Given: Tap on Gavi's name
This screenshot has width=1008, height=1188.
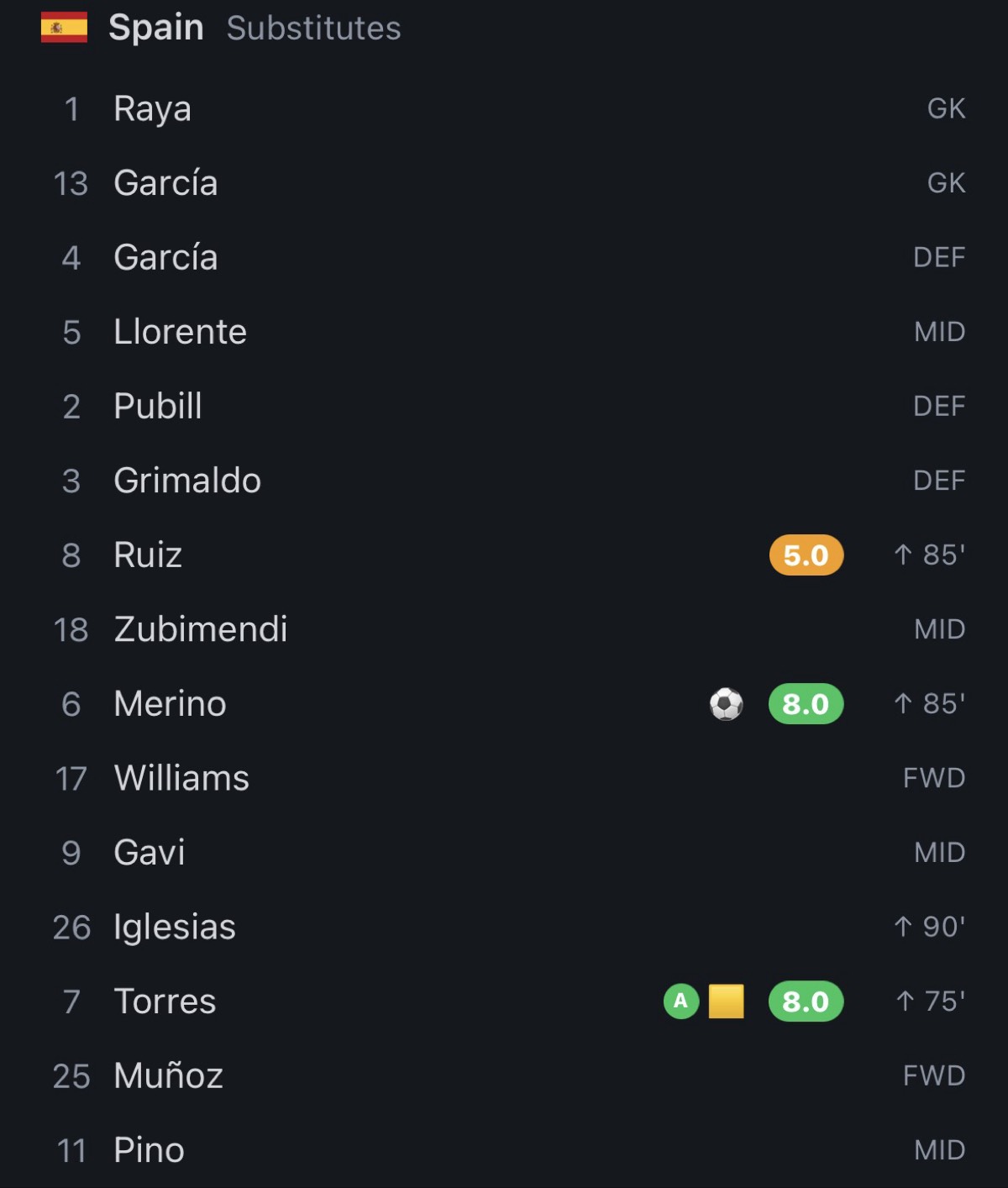Looking at the screenshot, I should [150, 853].
